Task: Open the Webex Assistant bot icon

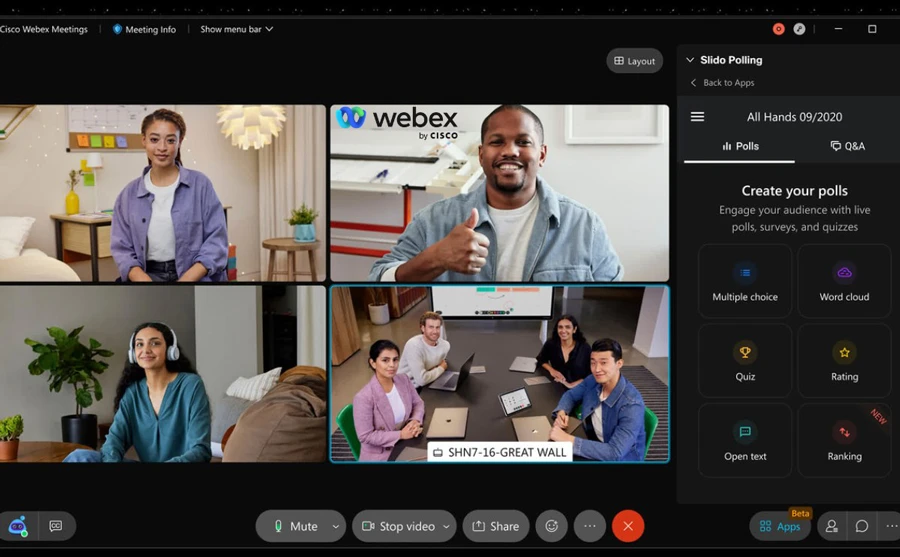Action: click(18, 526)
